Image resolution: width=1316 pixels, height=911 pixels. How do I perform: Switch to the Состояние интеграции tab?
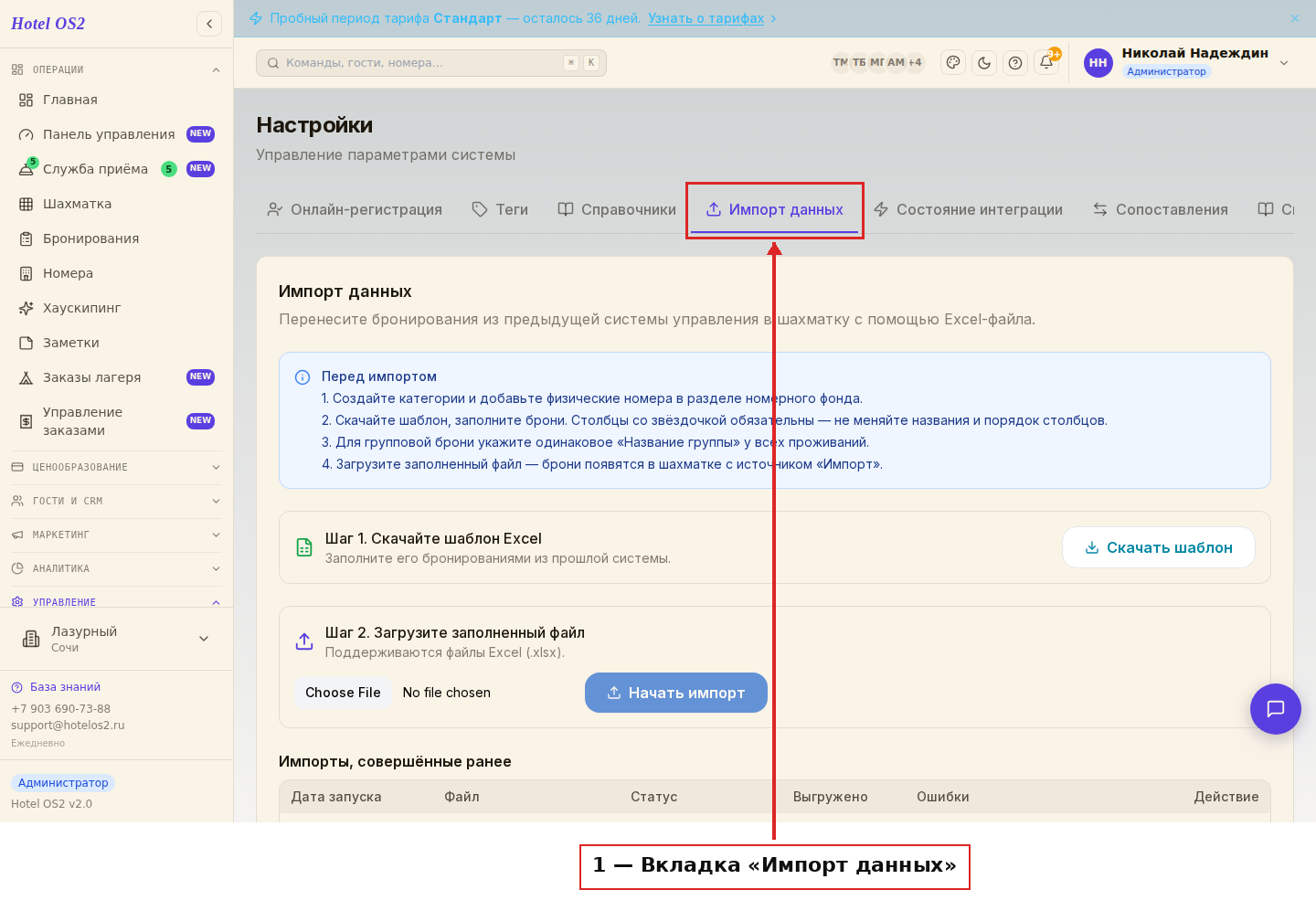[x=968, y=209]
